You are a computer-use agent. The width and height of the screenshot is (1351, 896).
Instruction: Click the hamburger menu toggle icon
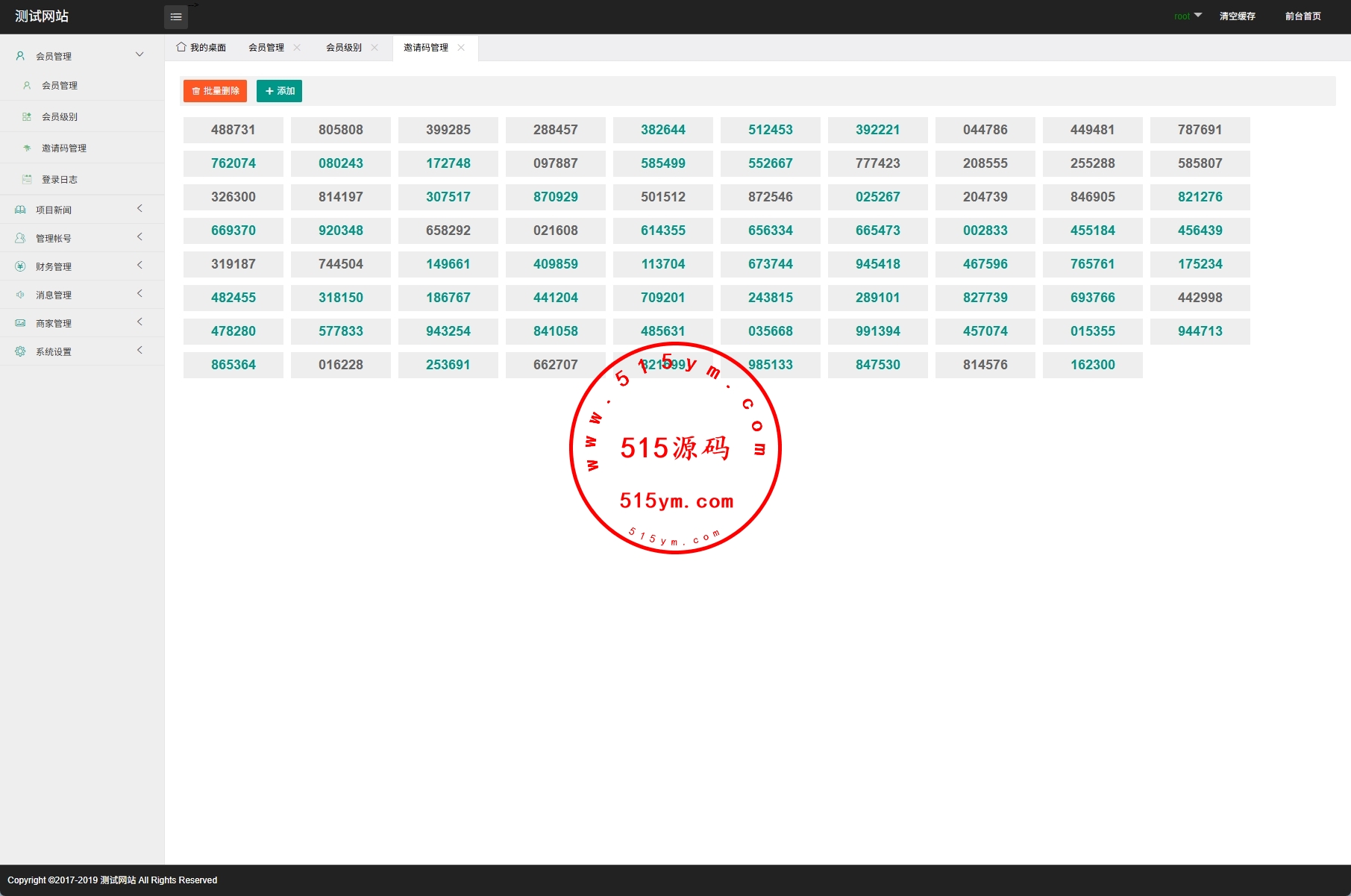tap(176, 17)
